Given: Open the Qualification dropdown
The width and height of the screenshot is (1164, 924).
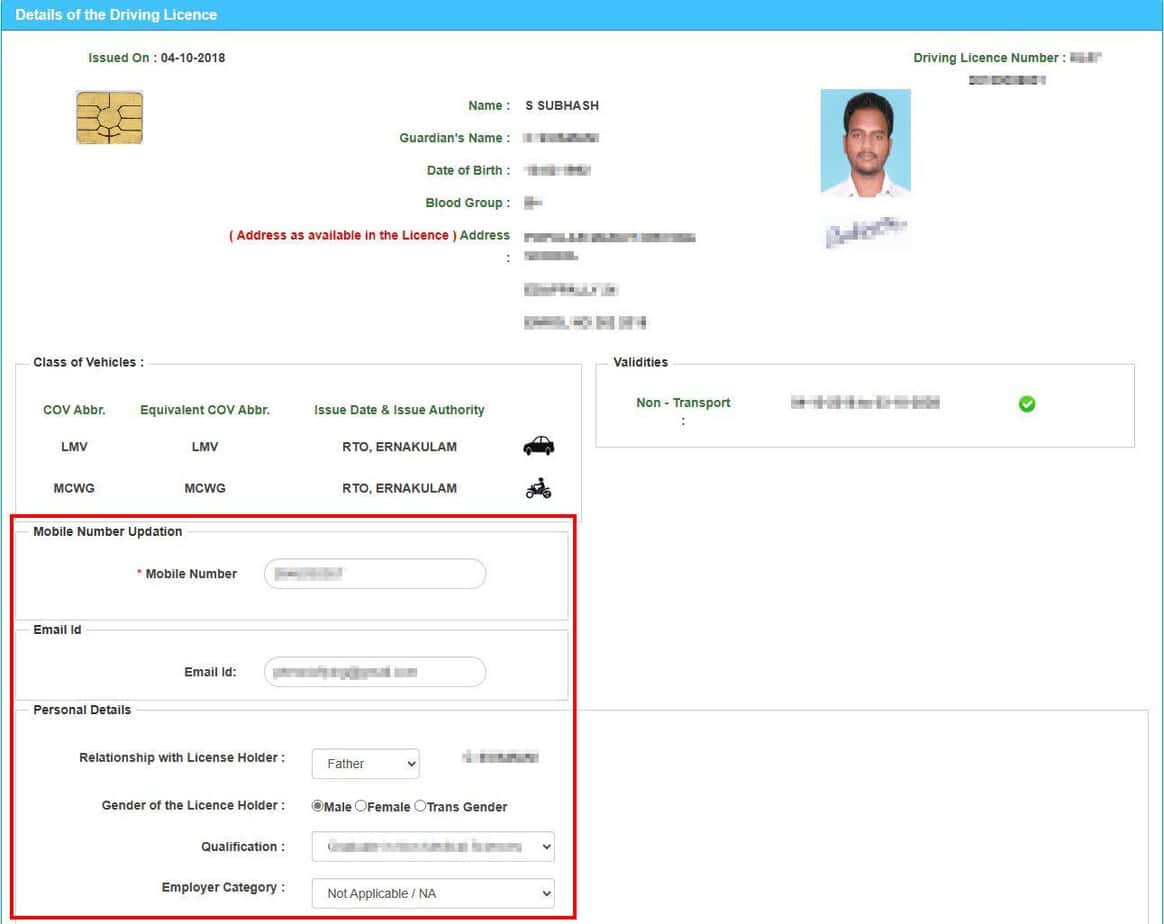Looking at the screenshot, I should (x=432, y=846).
